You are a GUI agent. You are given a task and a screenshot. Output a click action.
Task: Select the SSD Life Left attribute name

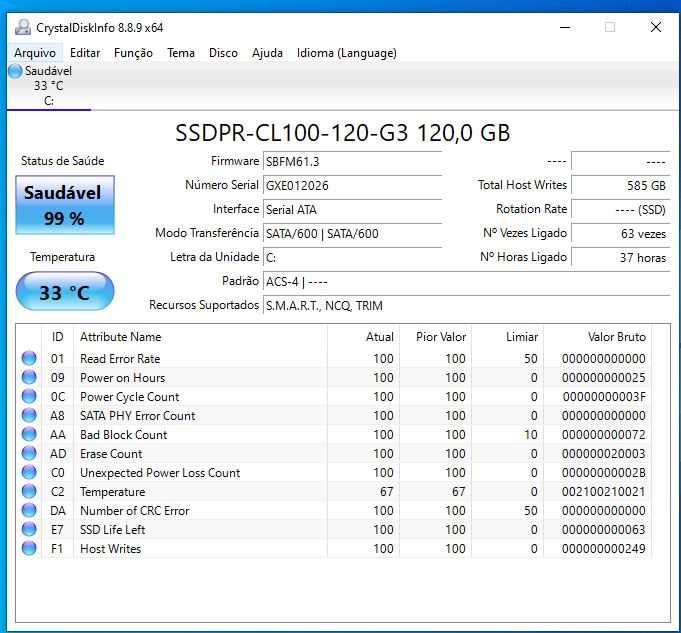(x=112, y=530)
